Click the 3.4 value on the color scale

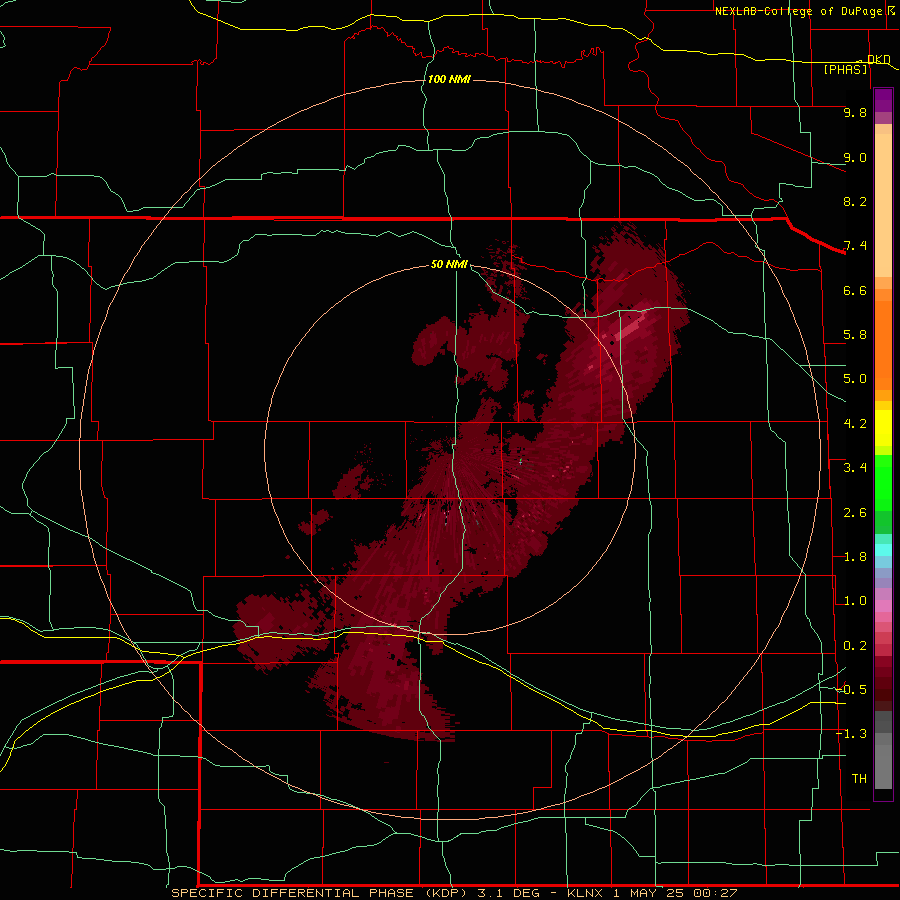pos(855,468)
